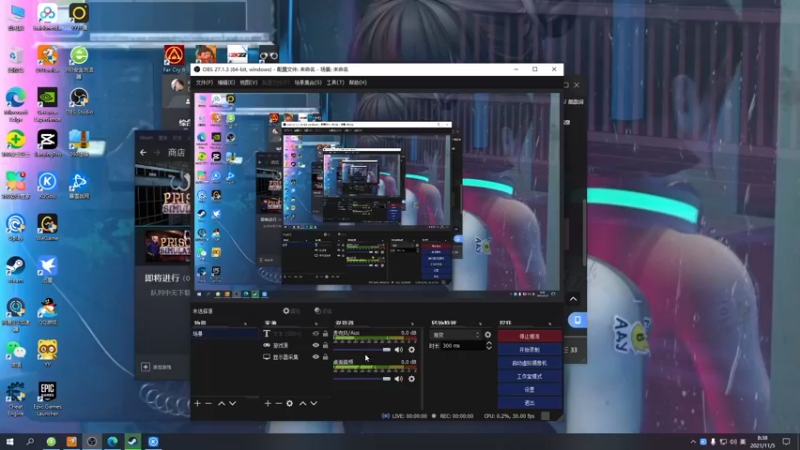Click the remove scene minus button
Image resolution: width=800 pixels, height=450 pixels.
208,404
